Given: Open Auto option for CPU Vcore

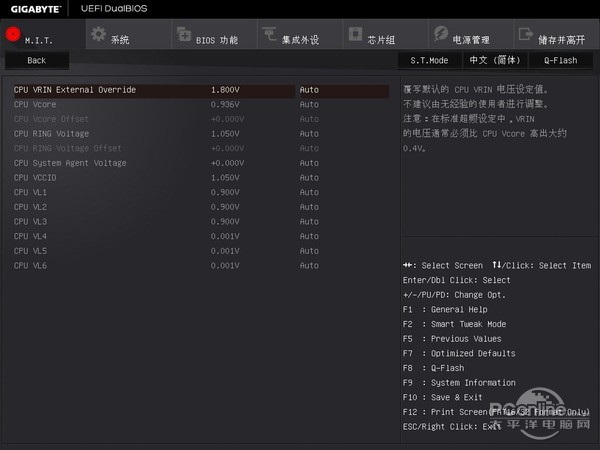Looking at the screenshot, I should tap(309, 104).
